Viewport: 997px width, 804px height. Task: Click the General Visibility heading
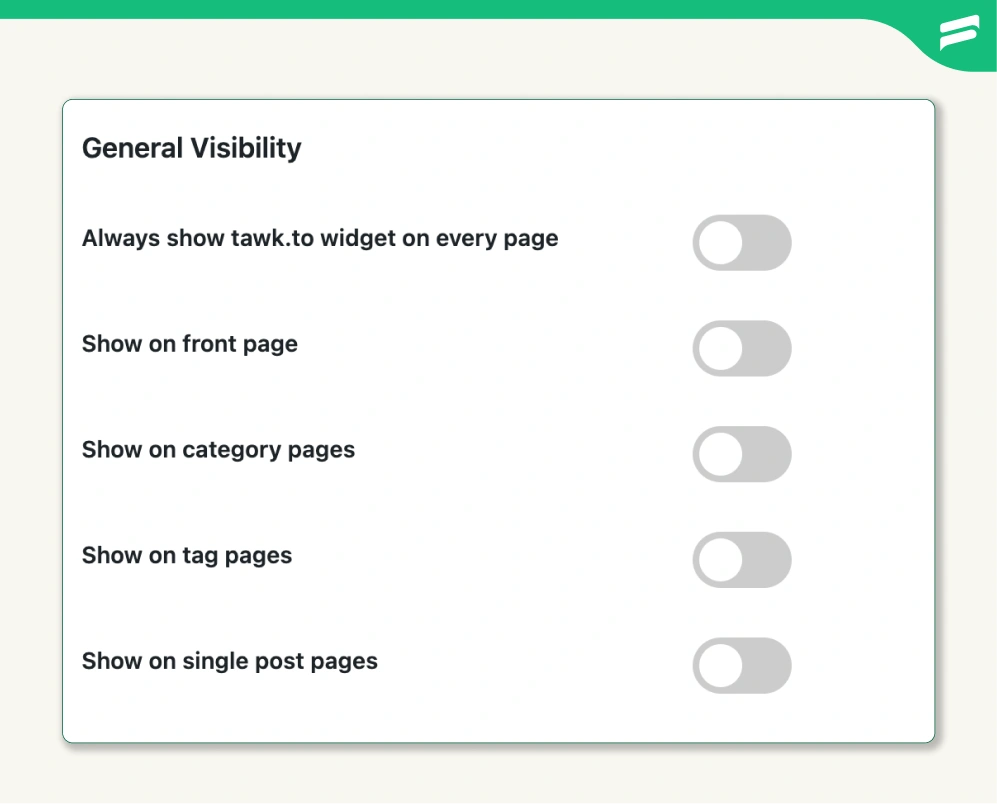click(x=191, y=149)
